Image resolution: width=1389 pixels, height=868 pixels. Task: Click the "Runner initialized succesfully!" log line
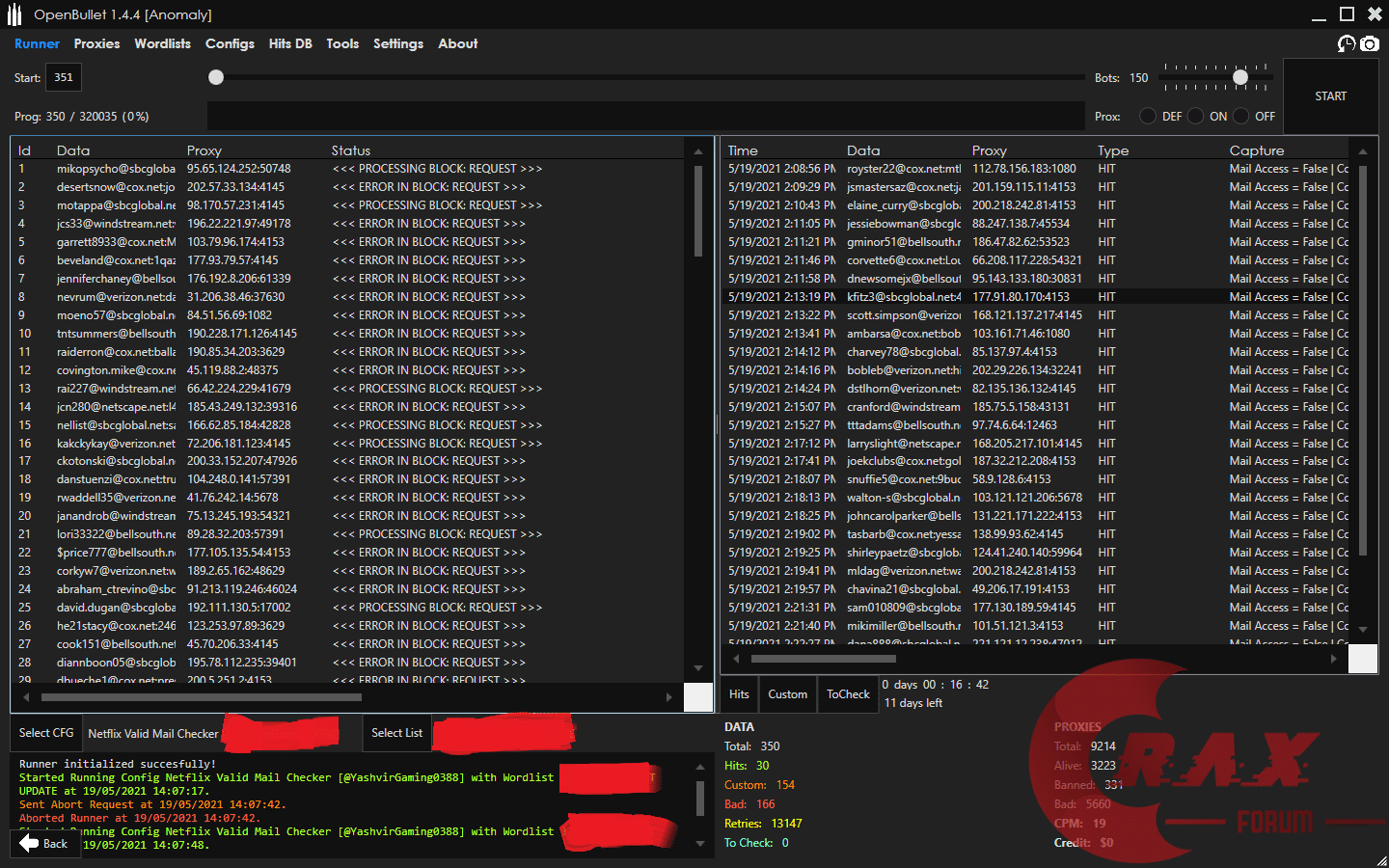(x=118, y=764)
